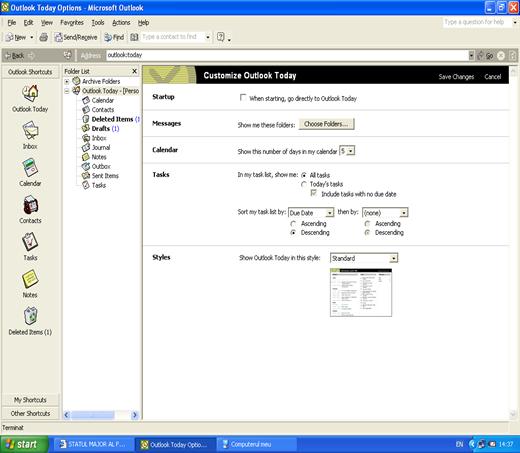This screenshot has width=520, height=453.
Task: Toggle 'Include tasks with no due date'
Action: pos(314,193)
